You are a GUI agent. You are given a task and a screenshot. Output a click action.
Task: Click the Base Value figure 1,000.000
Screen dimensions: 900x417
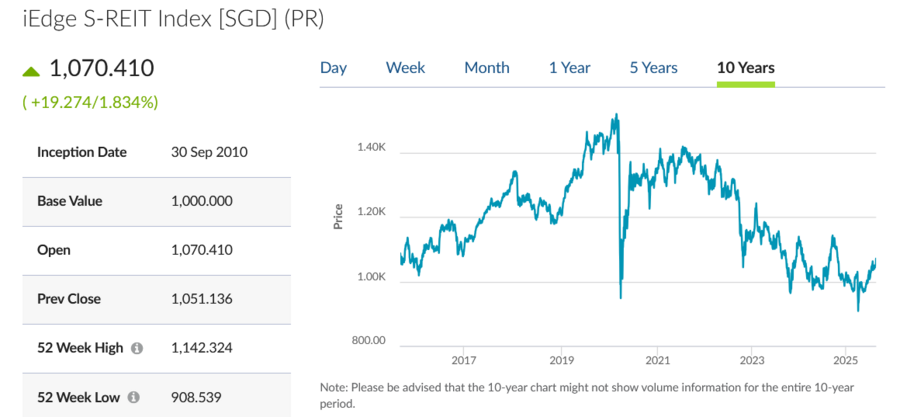(x=202, y=201)
